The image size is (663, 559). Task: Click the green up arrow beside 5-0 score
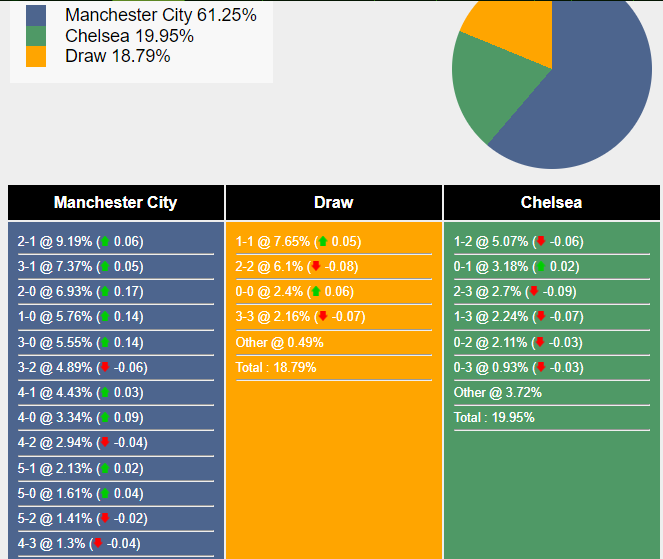[105, 493]
